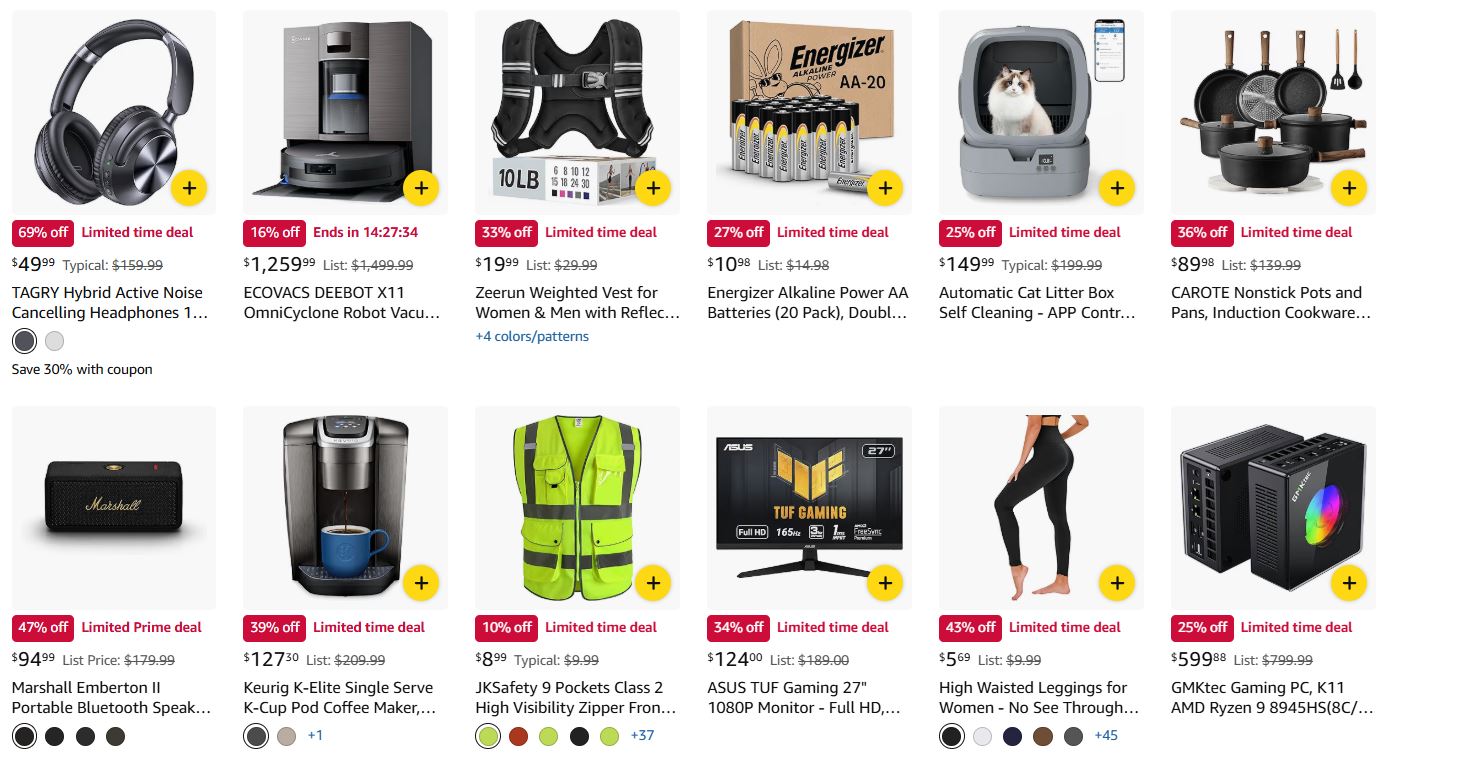This screenshot has height=763, width=1468.
Task: Select the light gray TAGRY headphones color
Action: click(55, 341)
